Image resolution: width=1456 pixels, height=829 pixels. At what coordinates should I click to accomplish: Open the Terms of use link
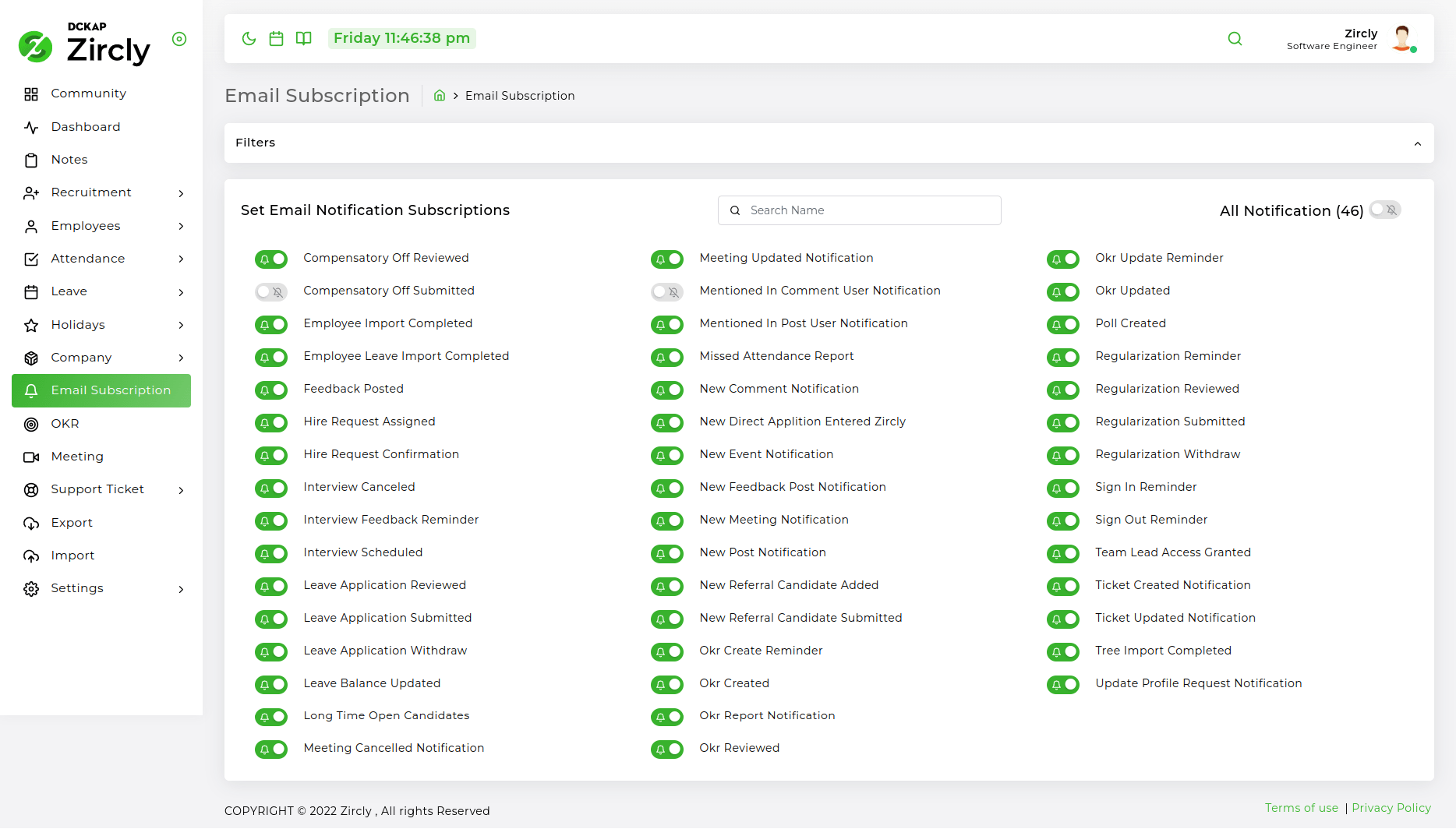1301,808
